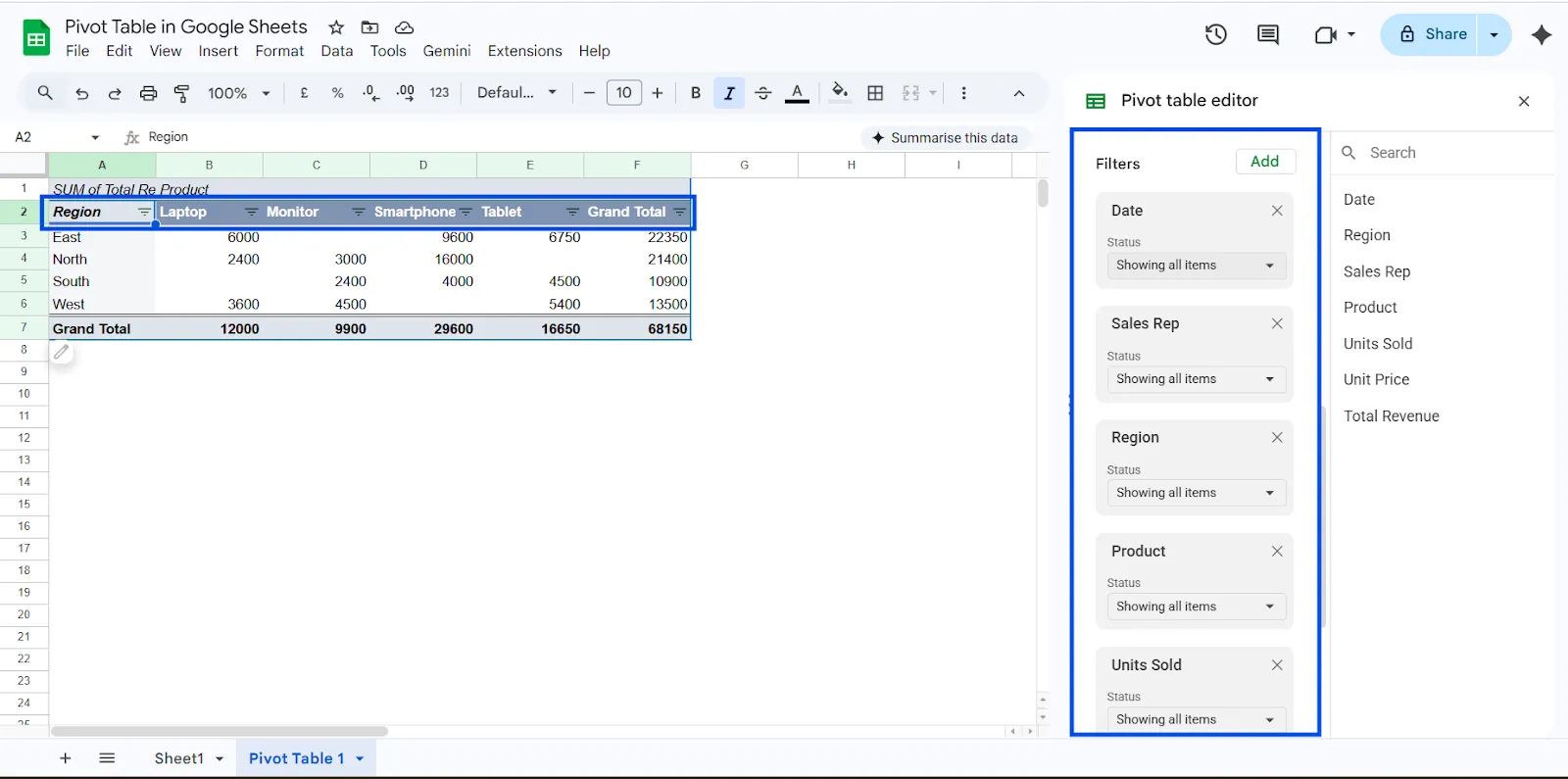Open version history clock icon
This screenshot has width=1568, height=779.
tap(1215, 35)
